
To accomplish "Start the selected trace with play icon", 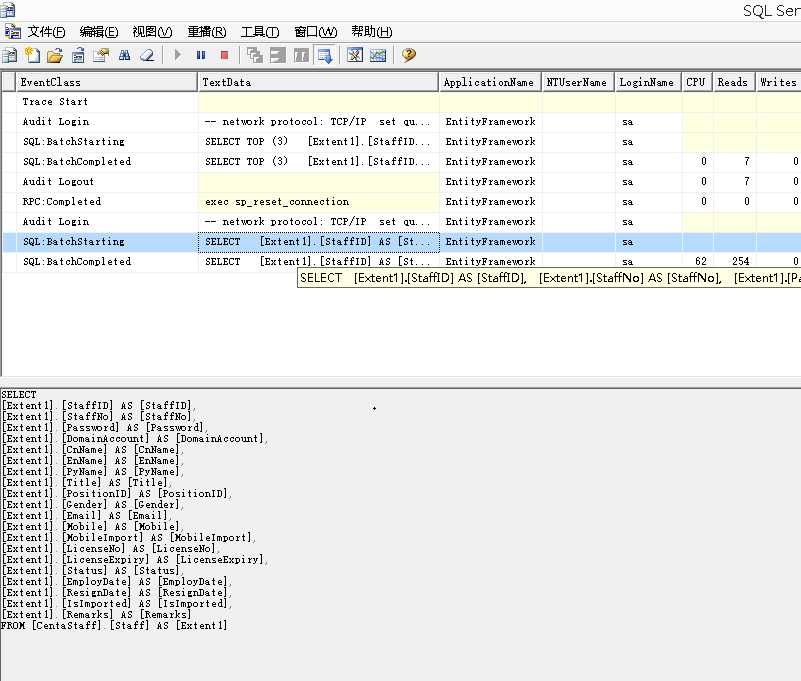I will [177, 55].
